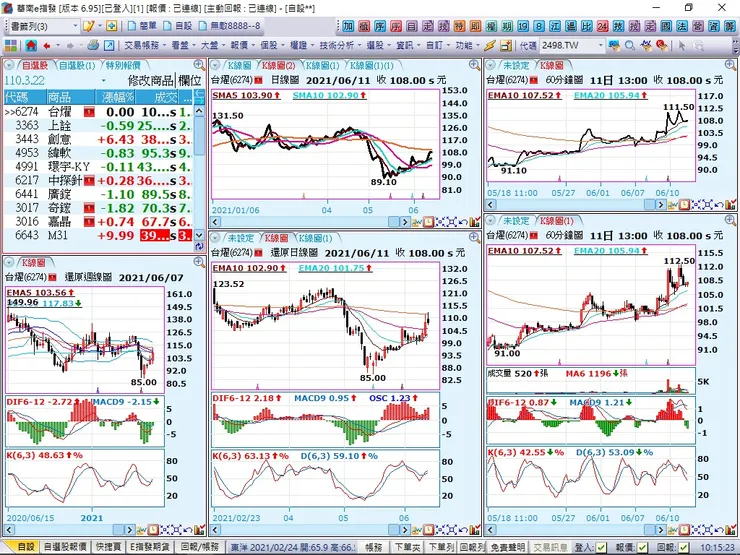Expand the 技術分析 menu
This screenshot has width=740, height=555.
tap(339, 46)
